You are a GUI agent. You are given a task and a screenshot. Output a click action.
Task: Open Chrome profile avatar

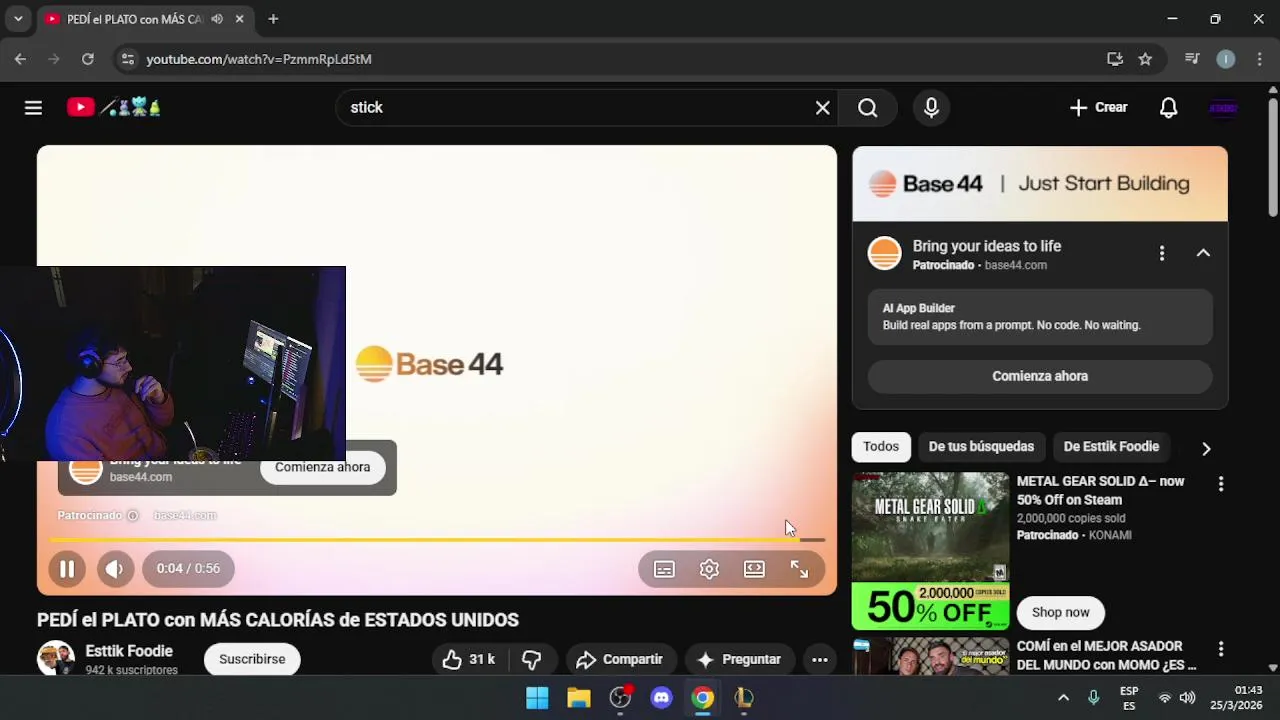point(1226,59)
